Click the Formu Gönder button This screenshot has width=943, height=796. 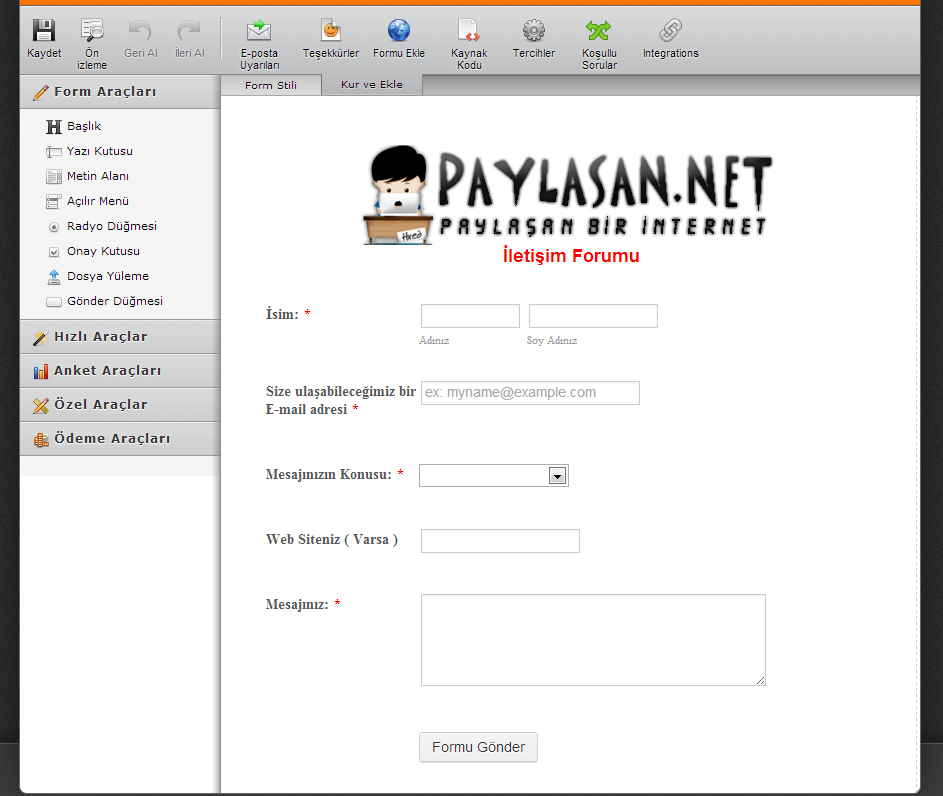[478, 747]
